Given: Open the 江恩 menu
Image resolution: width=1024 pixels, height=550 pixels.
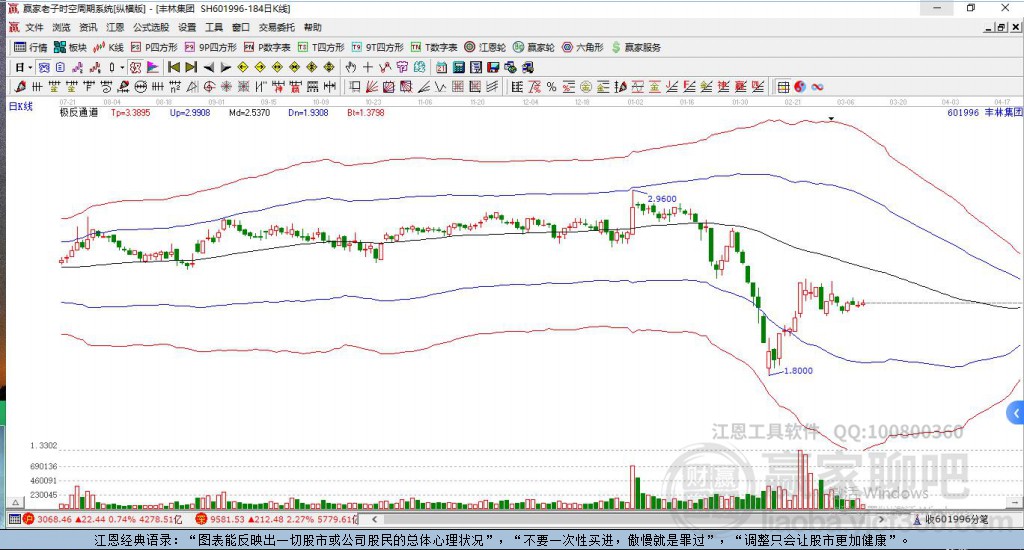Looking at the screenshot, I should (116, 27).
